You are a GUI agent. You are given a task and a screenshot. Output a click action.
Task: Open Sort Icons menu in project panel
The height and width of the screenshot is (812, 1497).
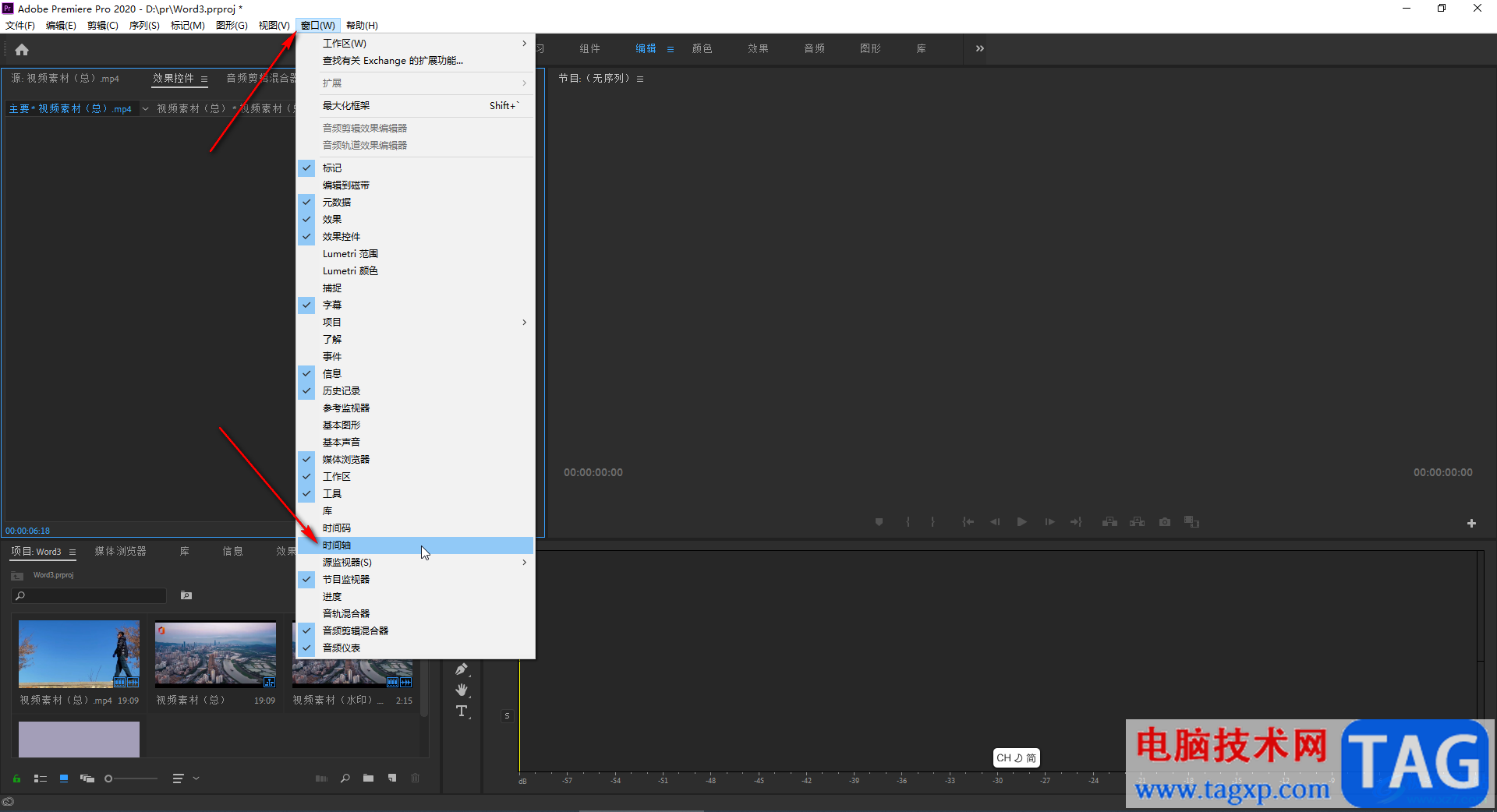point(178,778)
